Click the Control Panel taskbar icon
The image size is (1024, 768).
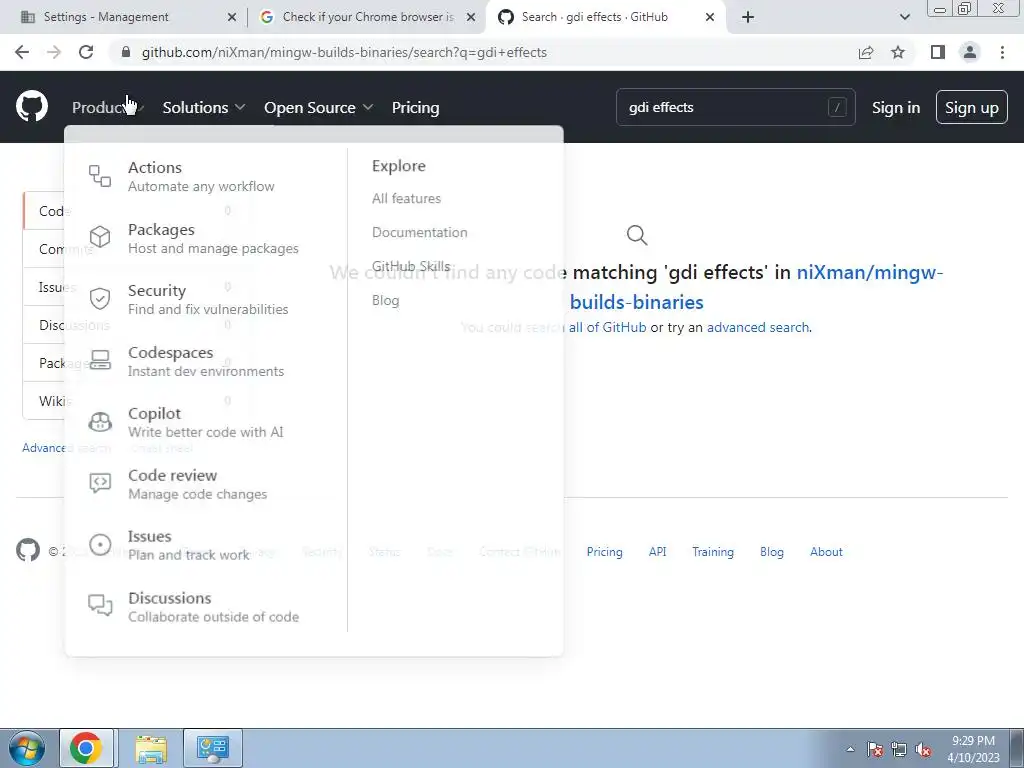click(212, 748)
